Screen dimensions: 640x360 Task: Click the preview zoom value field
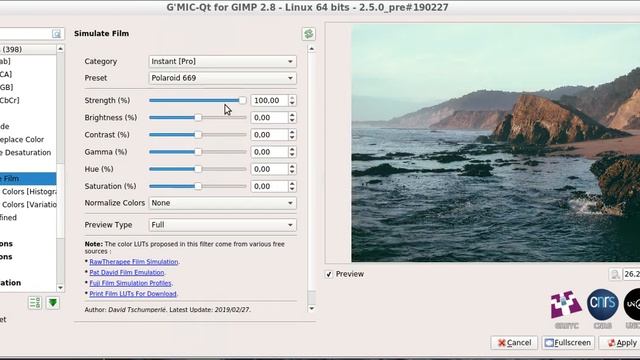pos(631,274)
